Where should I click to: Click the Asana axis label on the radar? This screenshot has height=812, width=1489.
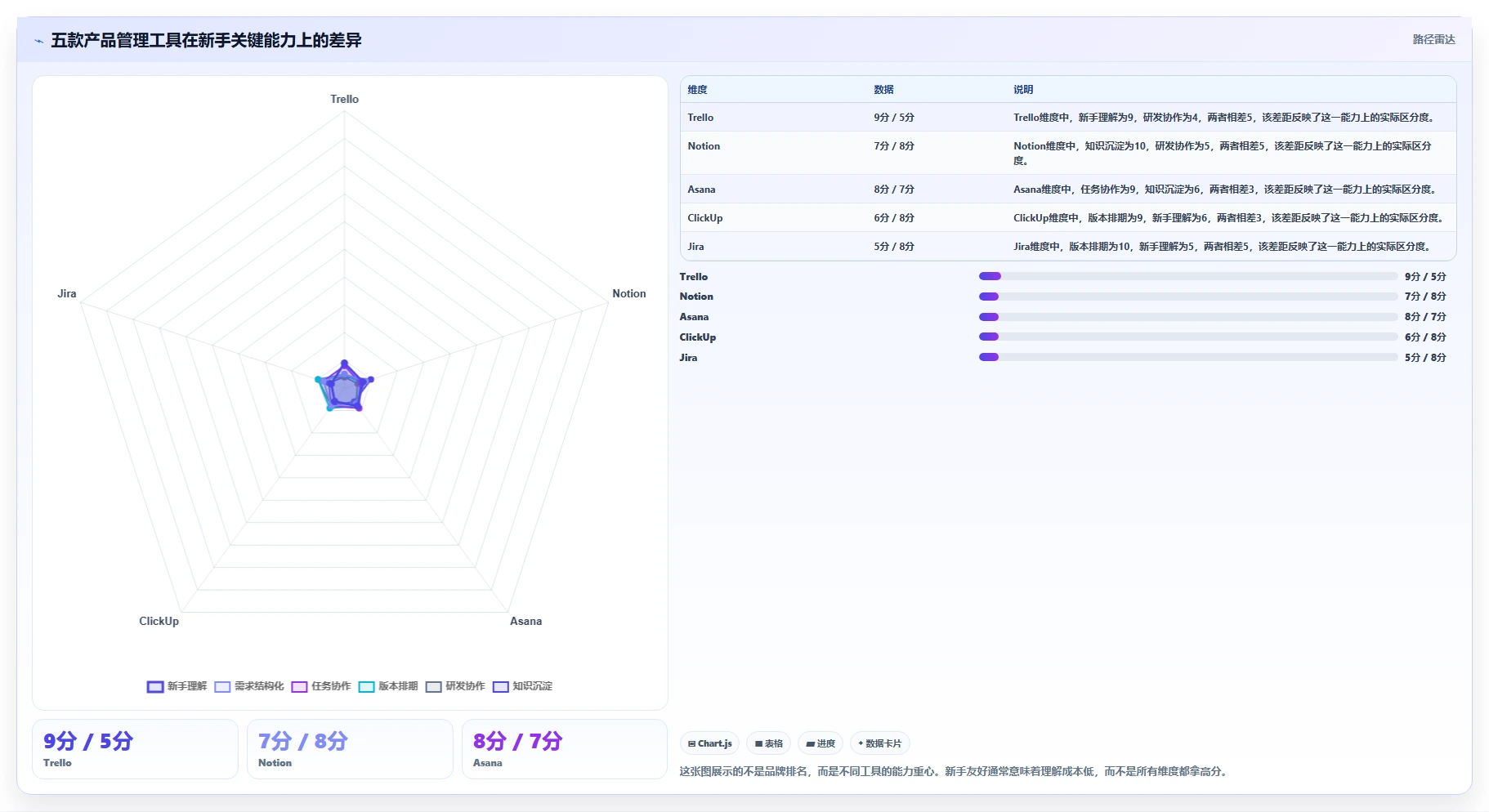tap(525, 622)
